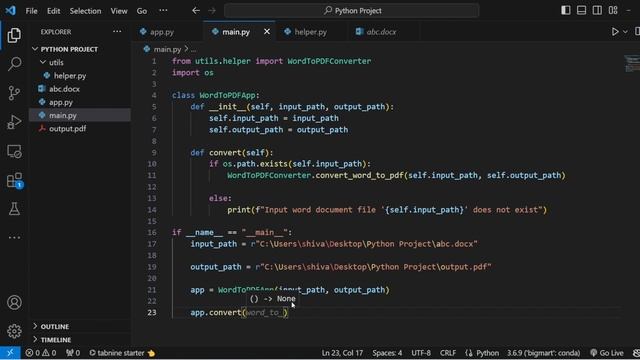Switch to the abc.docx tab

click(381, 32)
